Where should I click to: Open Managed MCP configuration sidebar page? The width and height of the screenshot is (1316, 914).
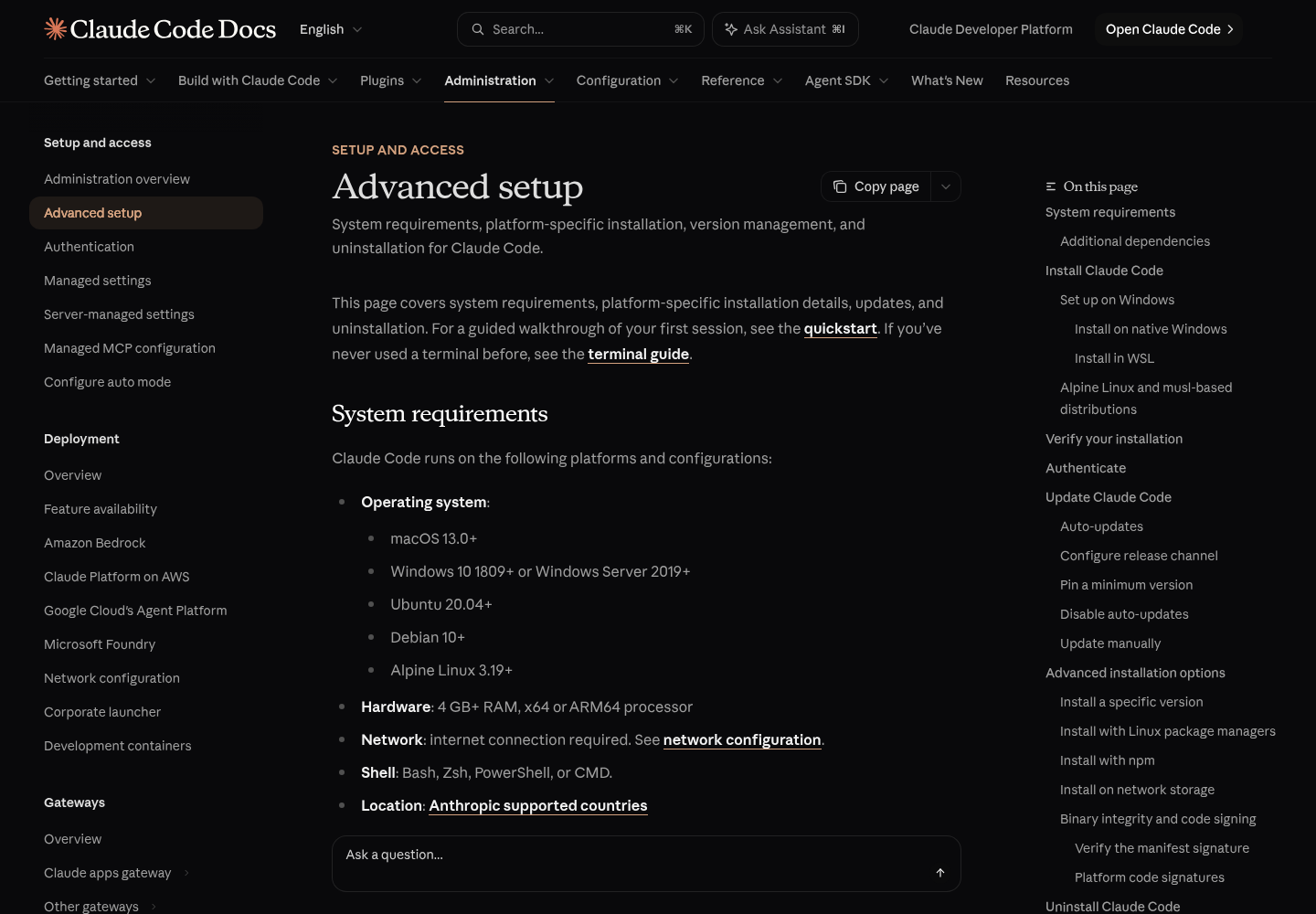click(146, 348)
